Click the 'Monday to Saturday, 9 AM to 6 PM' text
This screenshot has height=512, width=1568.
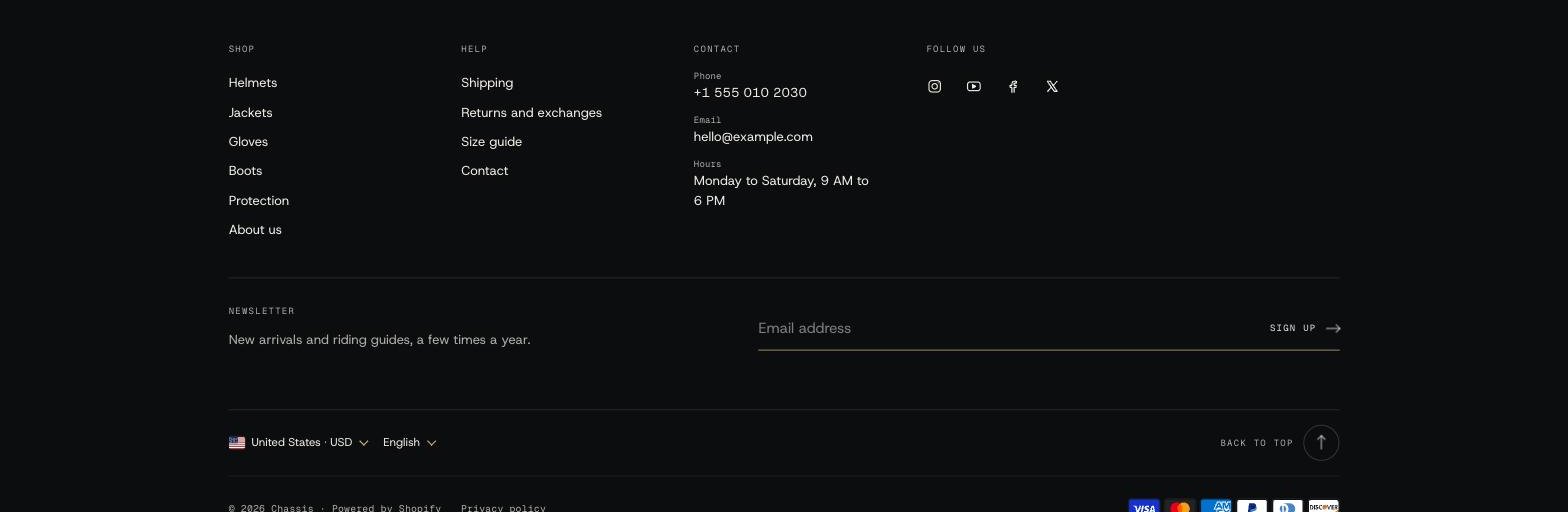tap(781, 191)
